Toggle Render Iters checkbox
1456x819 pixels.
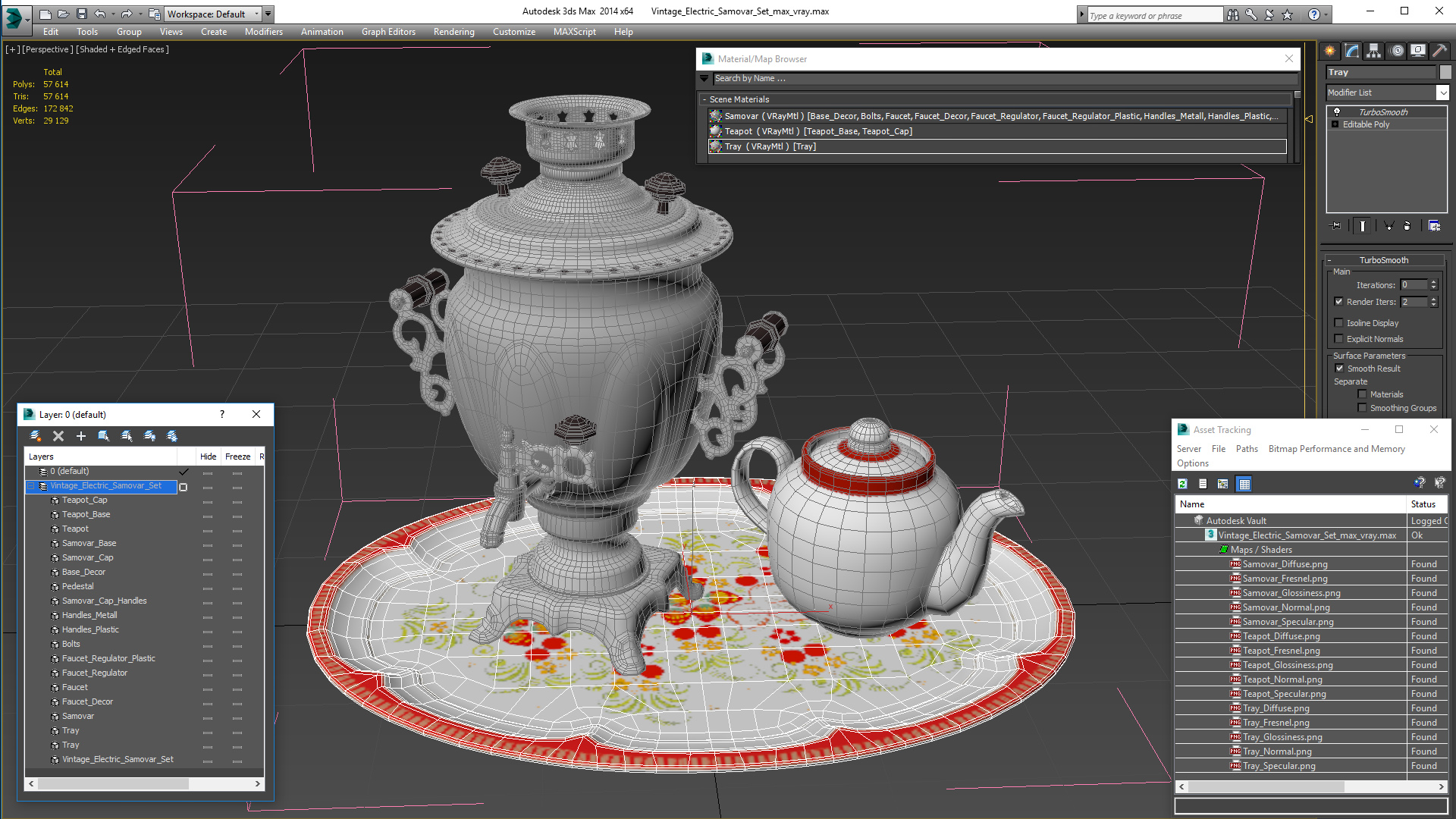(x=1339, y=302)
